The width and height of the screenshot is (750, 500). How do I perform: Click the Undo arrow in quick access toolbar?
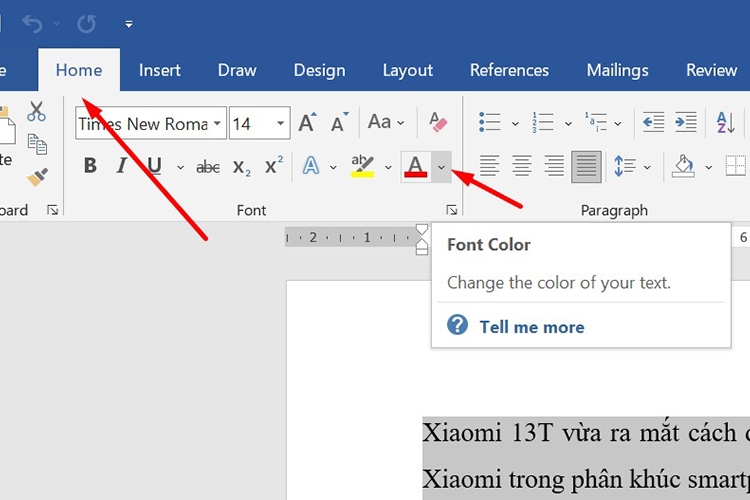coord(33,23)
